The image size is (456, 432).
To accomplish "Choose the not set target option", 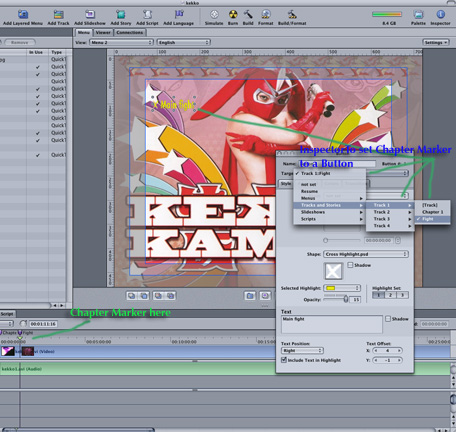I will click(x=330, y=184).
